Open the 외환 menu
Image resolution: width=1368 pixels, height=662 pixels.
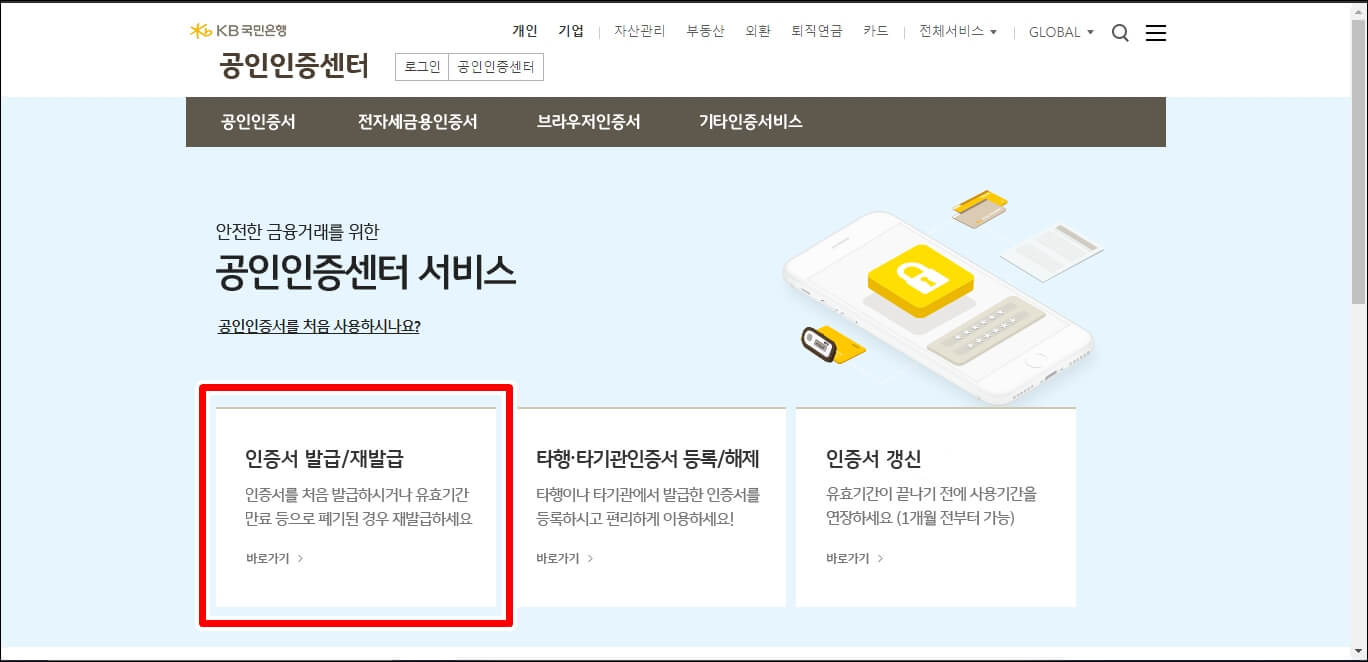click(x=758, y=31)
